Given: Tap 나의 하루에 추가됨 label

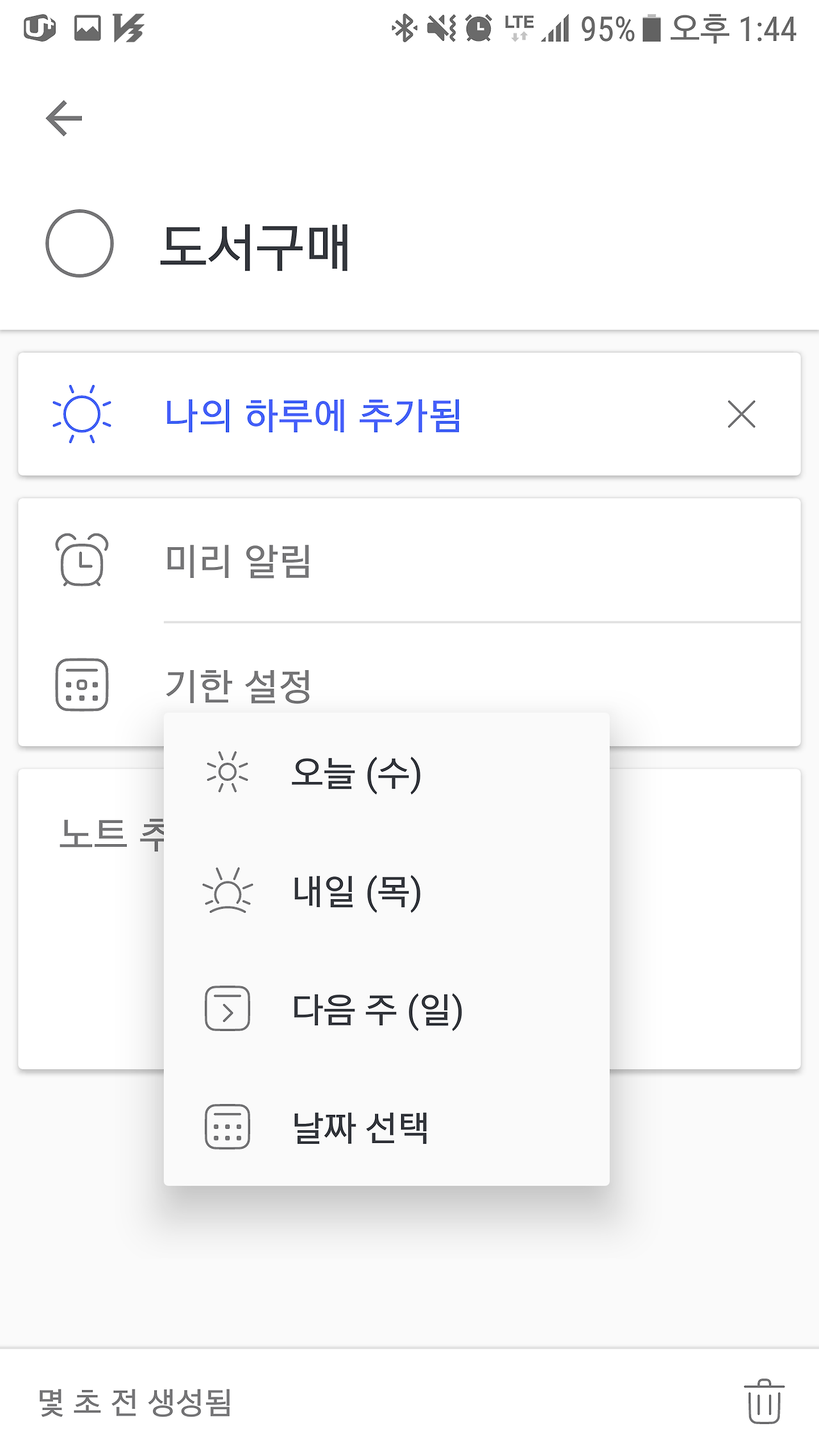Looking at the screenshot, I should [313, 415].
